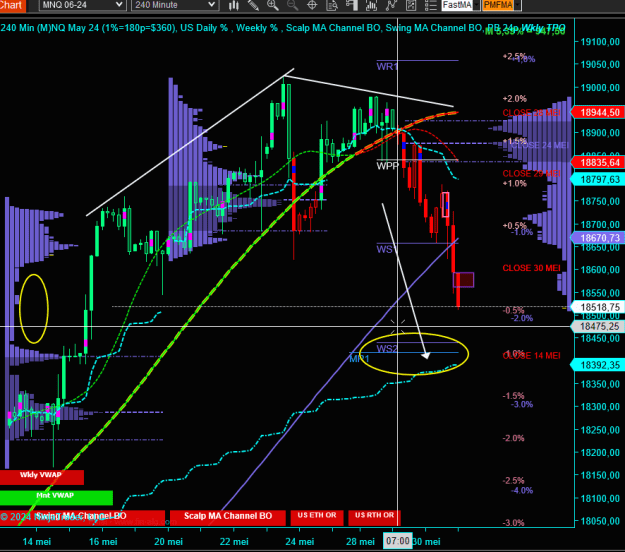Click the CLOSE 29 MEI label
The image size is (625, 552).
531,173
